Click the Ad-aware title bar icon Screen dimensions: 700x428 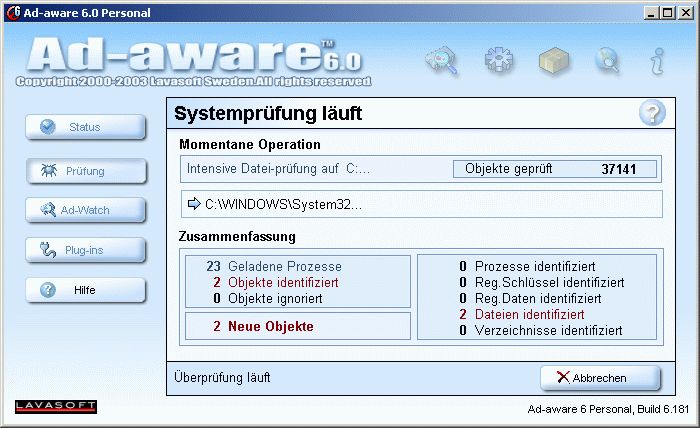[x=13, y=12]
